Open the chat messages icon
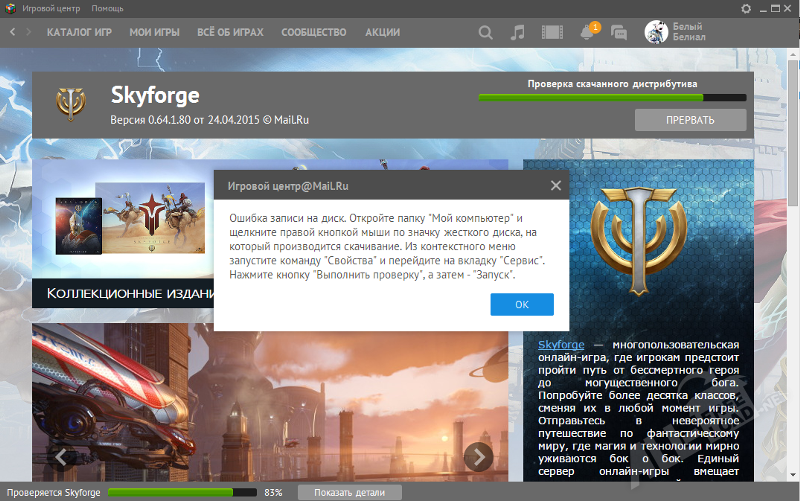Screen dimensions: 800x501 [x=619, y=32]
